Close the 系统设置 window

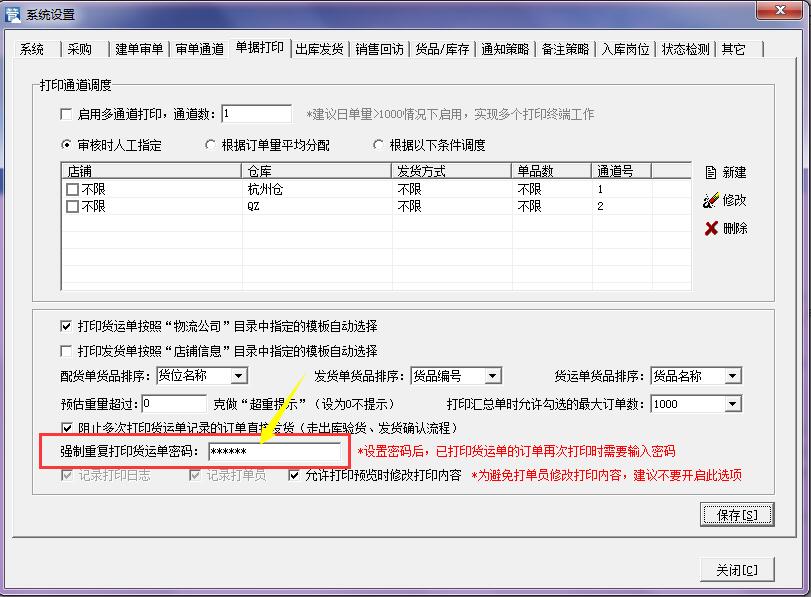click(x=780, y=10)
